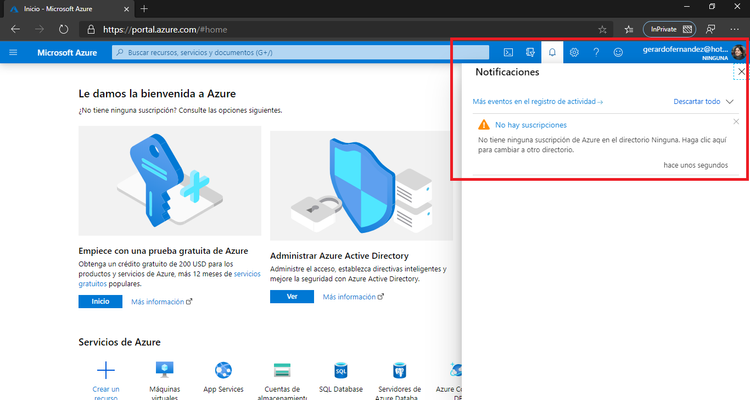Click the 'Servicios de Azure' heading
Image resolution: width=750 pixels, height=400 pixels.
[120, 342]
